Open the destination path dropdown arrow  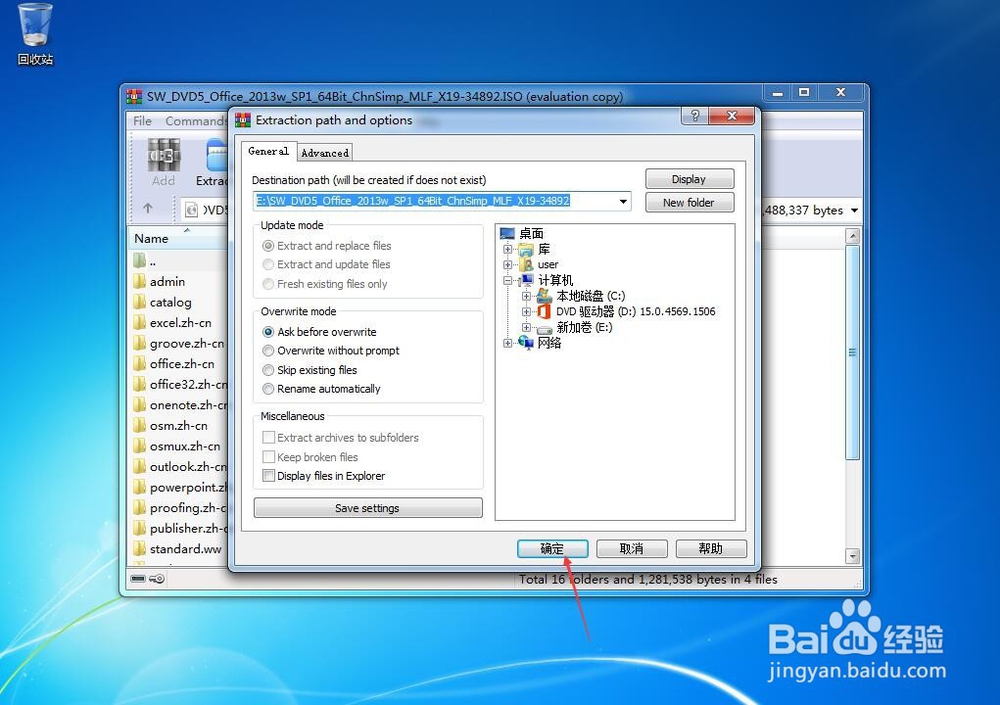623,202
